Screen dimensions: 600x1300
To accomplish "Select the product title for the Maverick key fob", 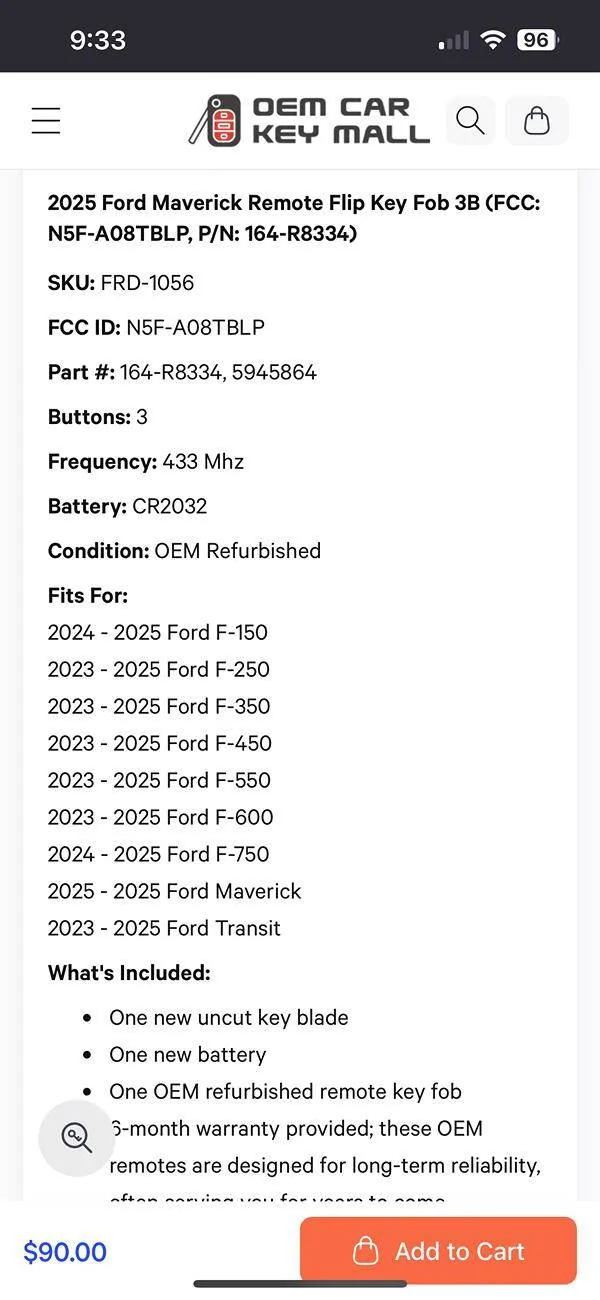I will point(294,218).
